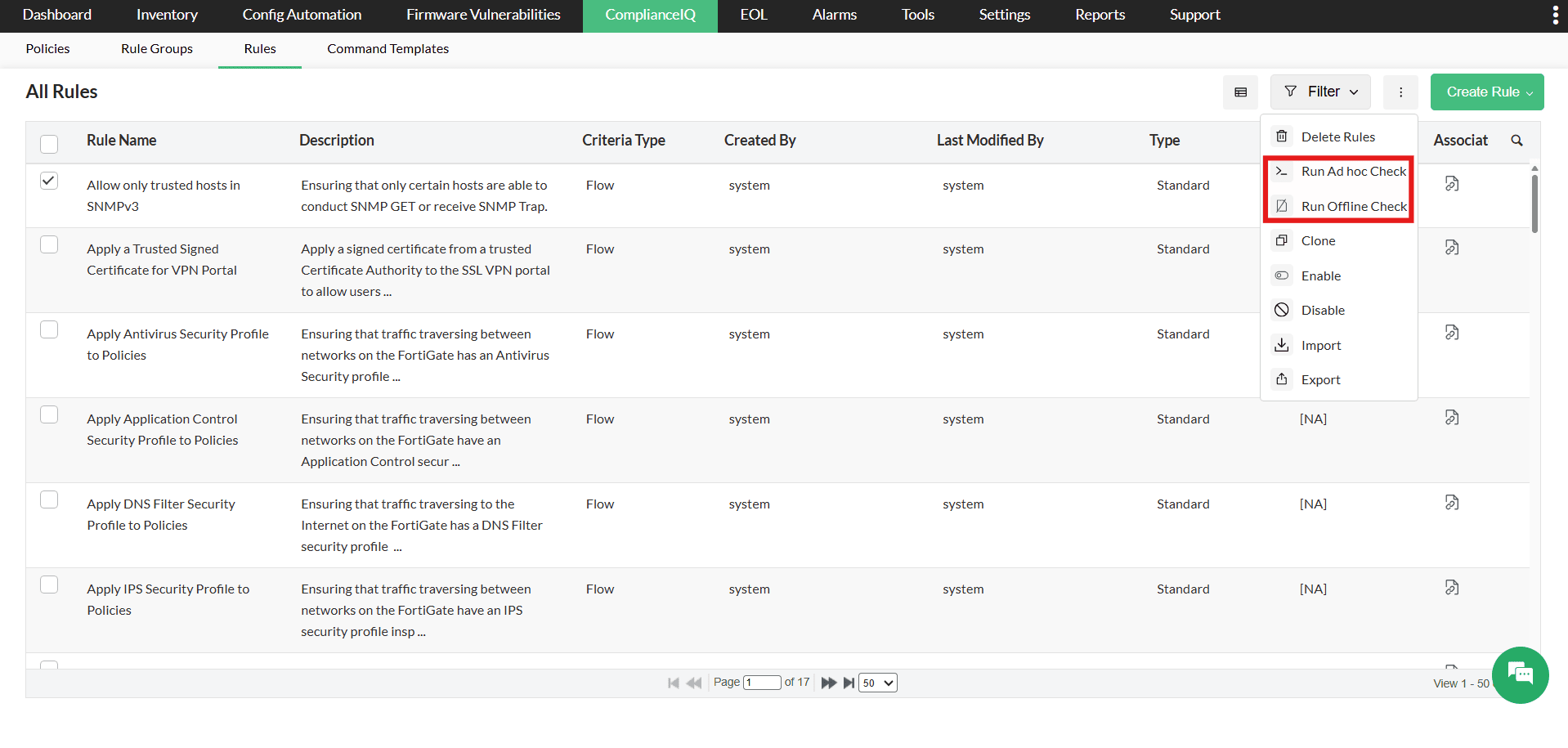
Task: Open associate icon for Apply a Trusted Signed Certificate
Action: pos(1452,248)
